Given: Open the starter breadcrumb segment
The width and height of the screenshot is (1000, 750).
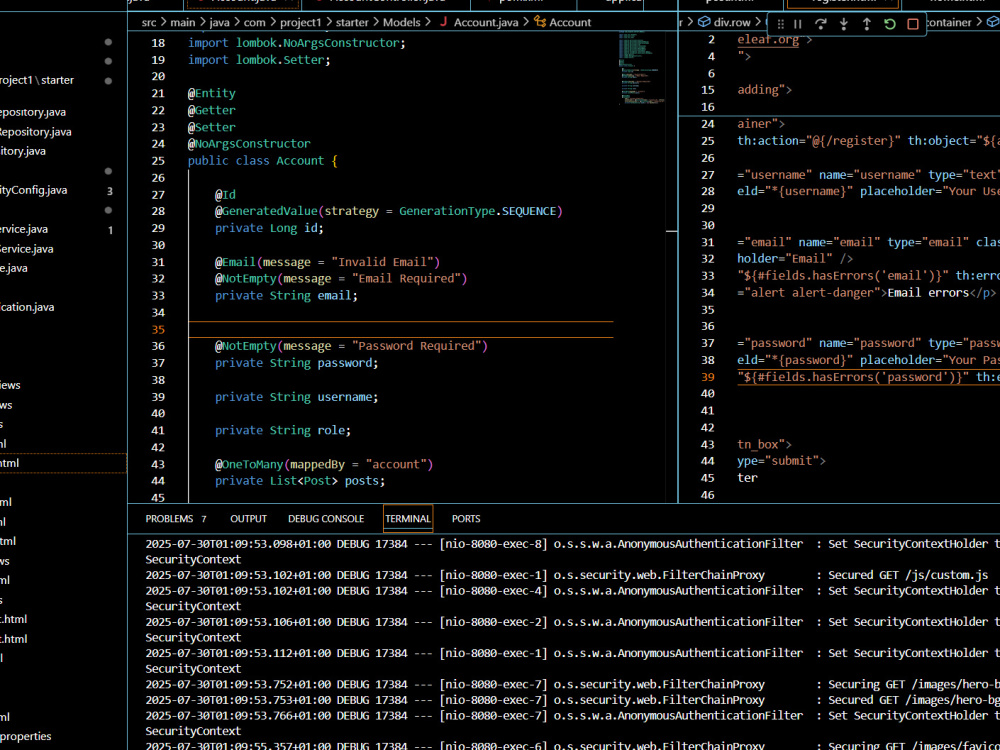Looking at the screenshot, I should 352,22.
